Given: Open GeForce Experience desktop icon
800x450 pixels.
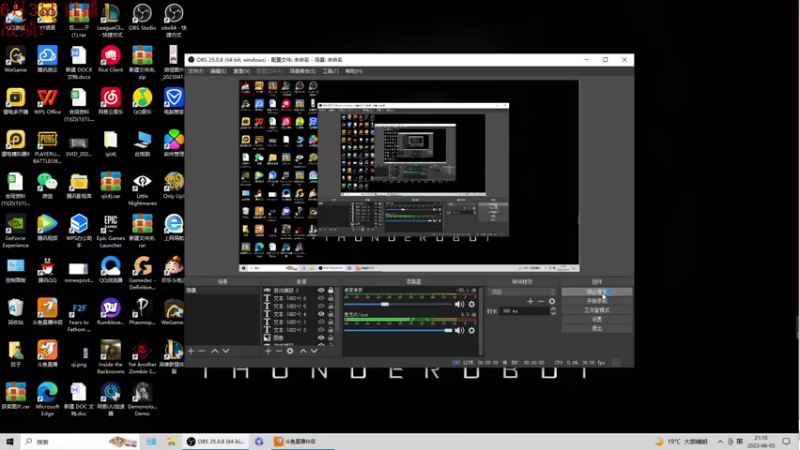Looking at the screenshot, I should (x=15, y=231).
